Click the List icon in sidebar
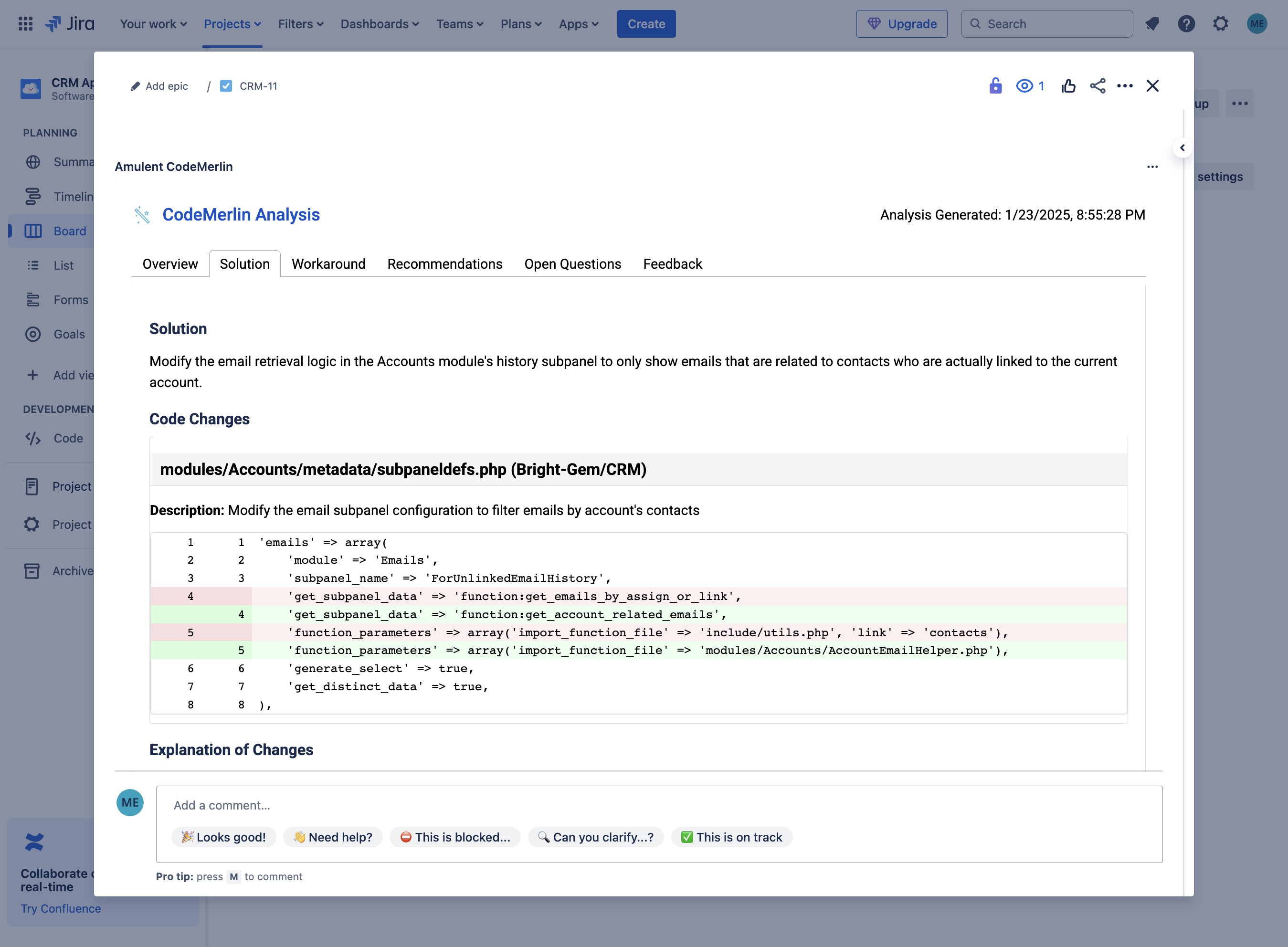The width and height of the screenshot is (1288, 947). (x=33, y=265)
